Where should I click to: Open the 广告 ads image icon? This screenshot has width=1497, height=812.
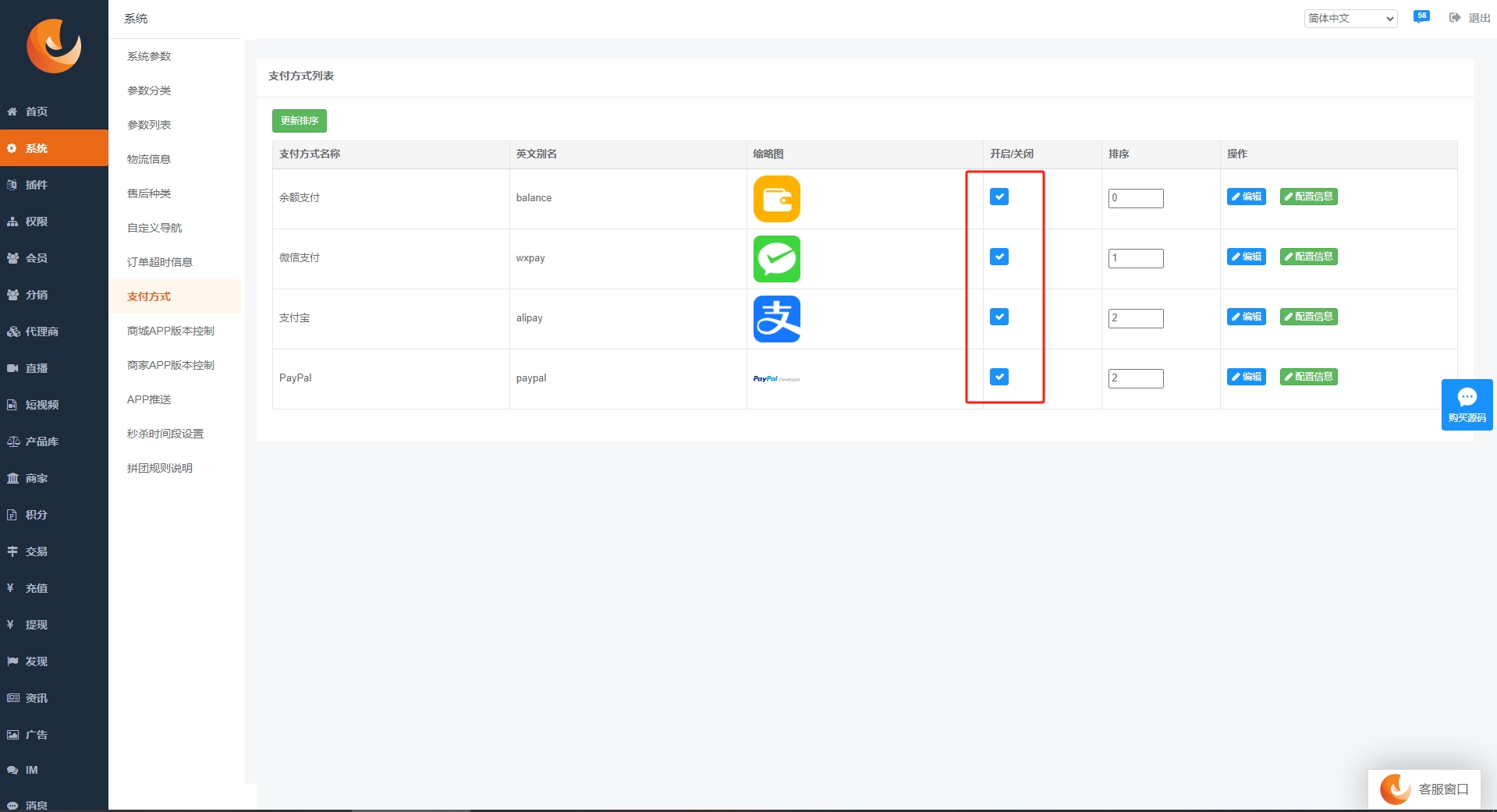[x=12, y=735]
